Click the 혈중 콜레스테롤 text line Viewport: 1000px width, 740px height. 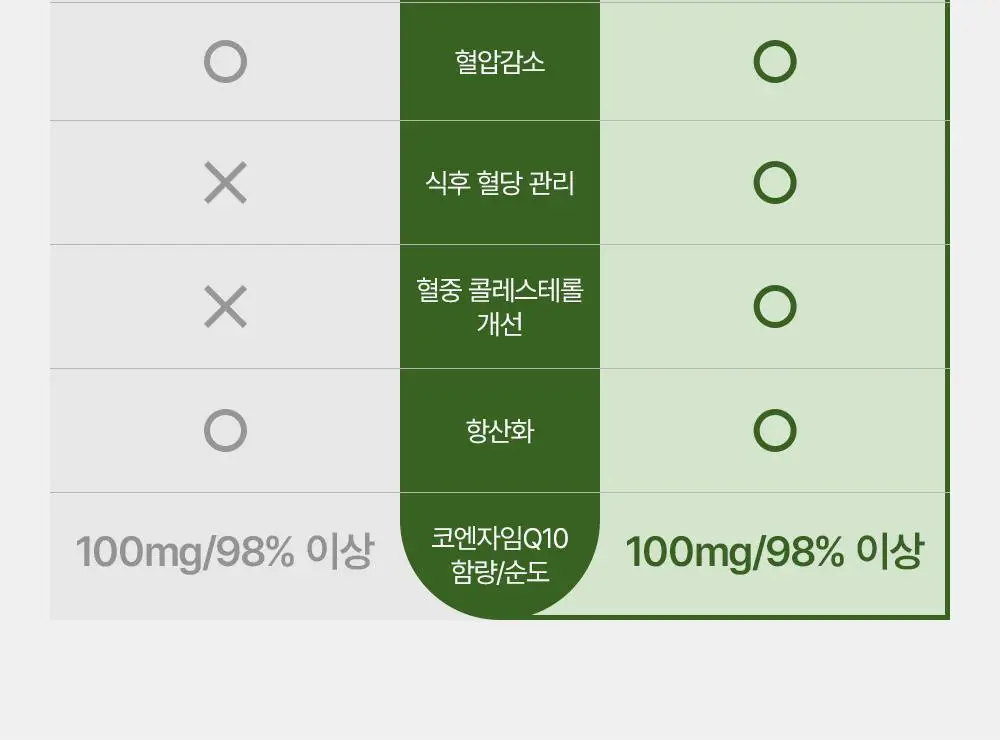(x=500, y=290)
